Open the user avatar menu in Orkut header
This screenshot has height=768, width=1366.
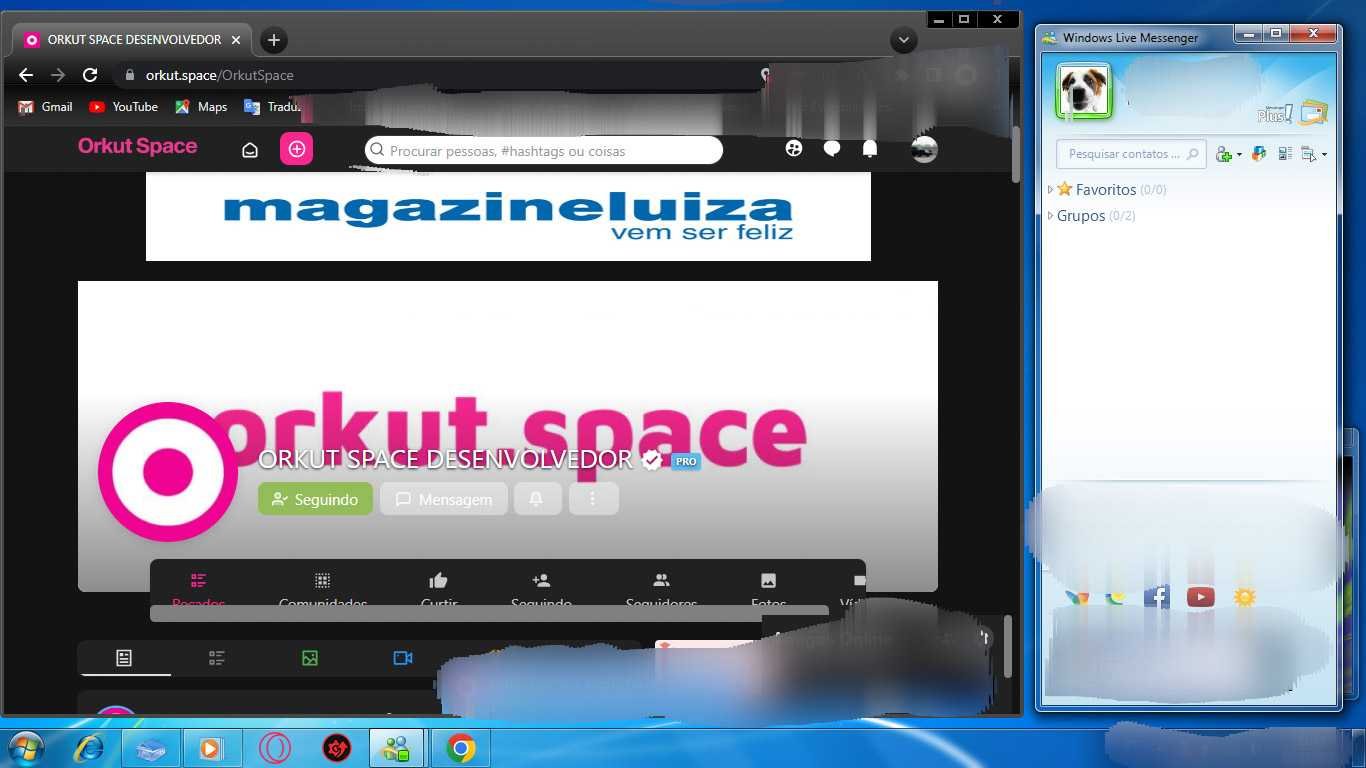pos(924,149)
